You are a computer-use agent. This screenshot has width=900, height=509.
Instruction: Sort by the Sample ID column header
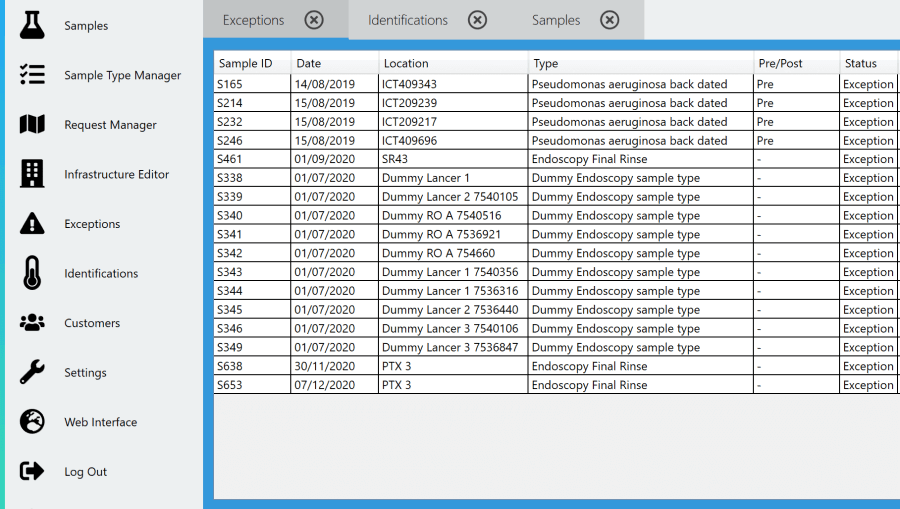(253, 63)
